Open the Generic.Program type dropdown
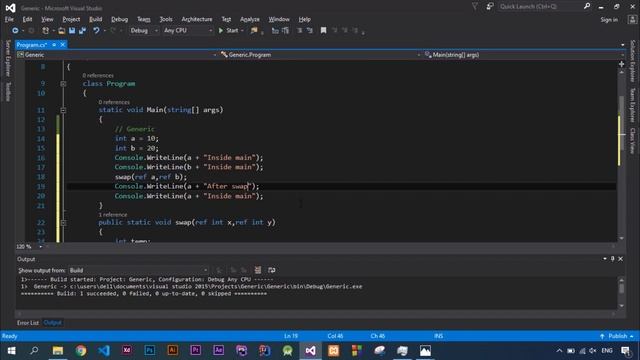Image resolution: width=640 pixels, height=360 pixels. click(320, 55)
